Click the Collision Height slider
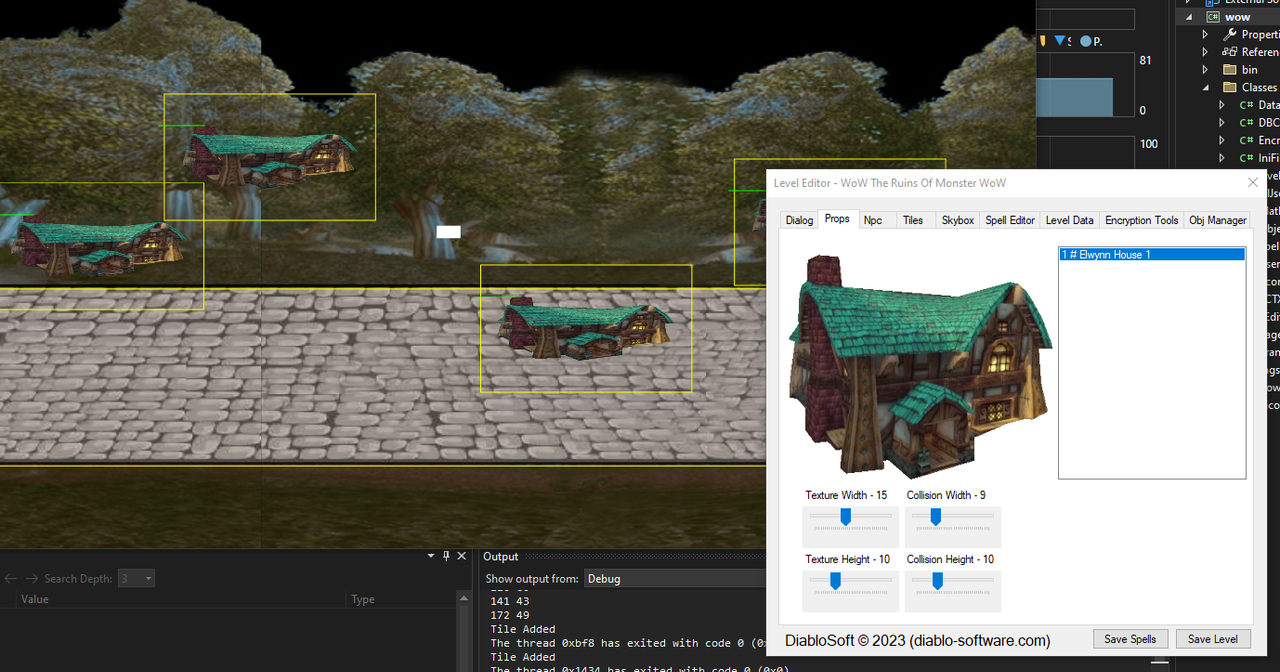The height and width of the screenshot is (672, 1280). pos(953,590)
